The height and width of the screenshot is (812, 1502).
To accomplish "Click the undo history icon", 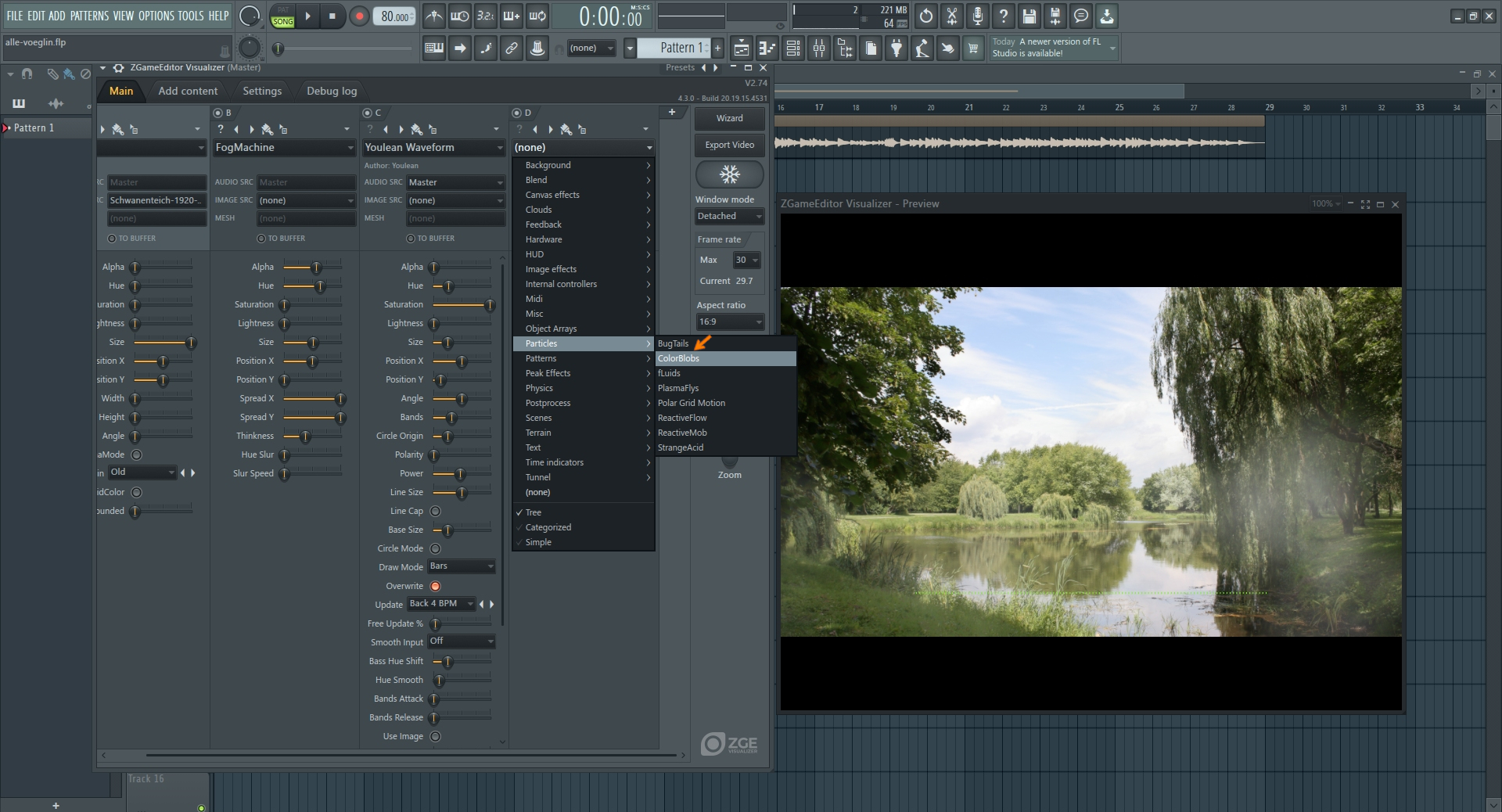I will pyautogui.click(x=926, y=16).
